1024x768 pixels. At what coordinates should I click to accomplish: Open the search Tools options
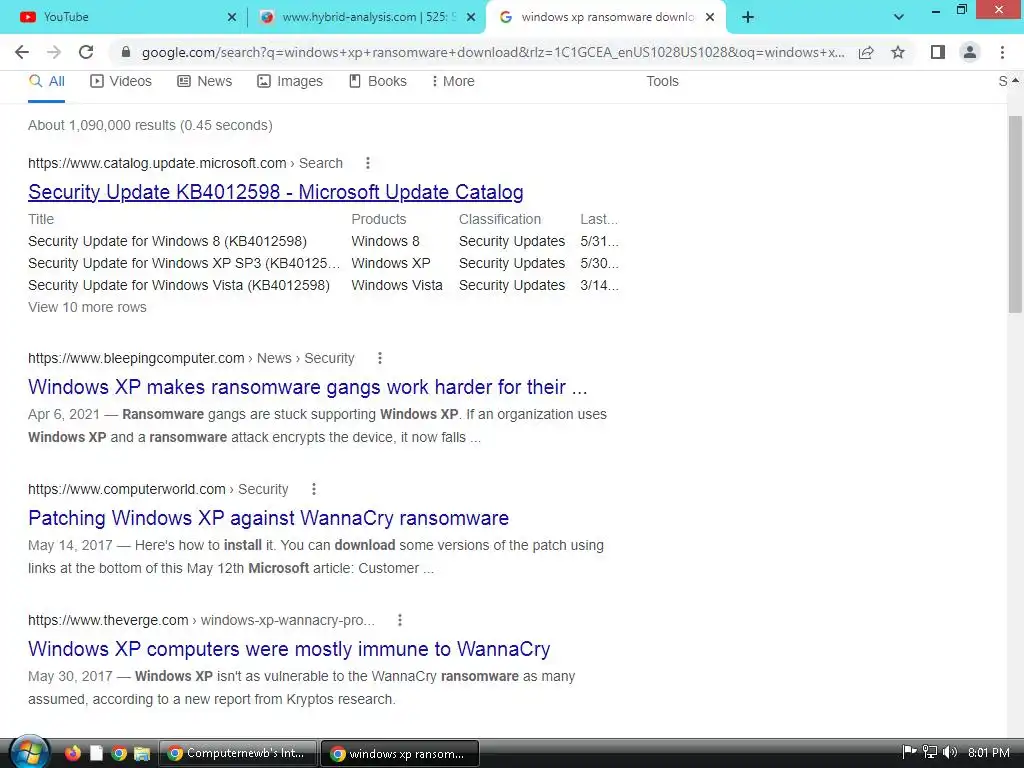click(x=662, y=82)
